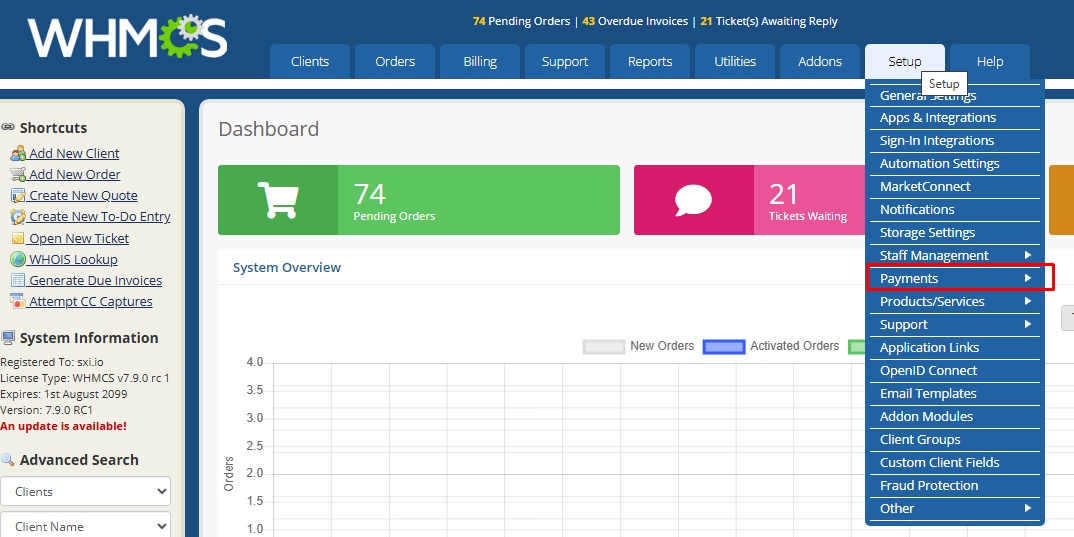1074x537 pixels.
Task: Select MarketConnect menu item
Action: click(x=956, y=186)
